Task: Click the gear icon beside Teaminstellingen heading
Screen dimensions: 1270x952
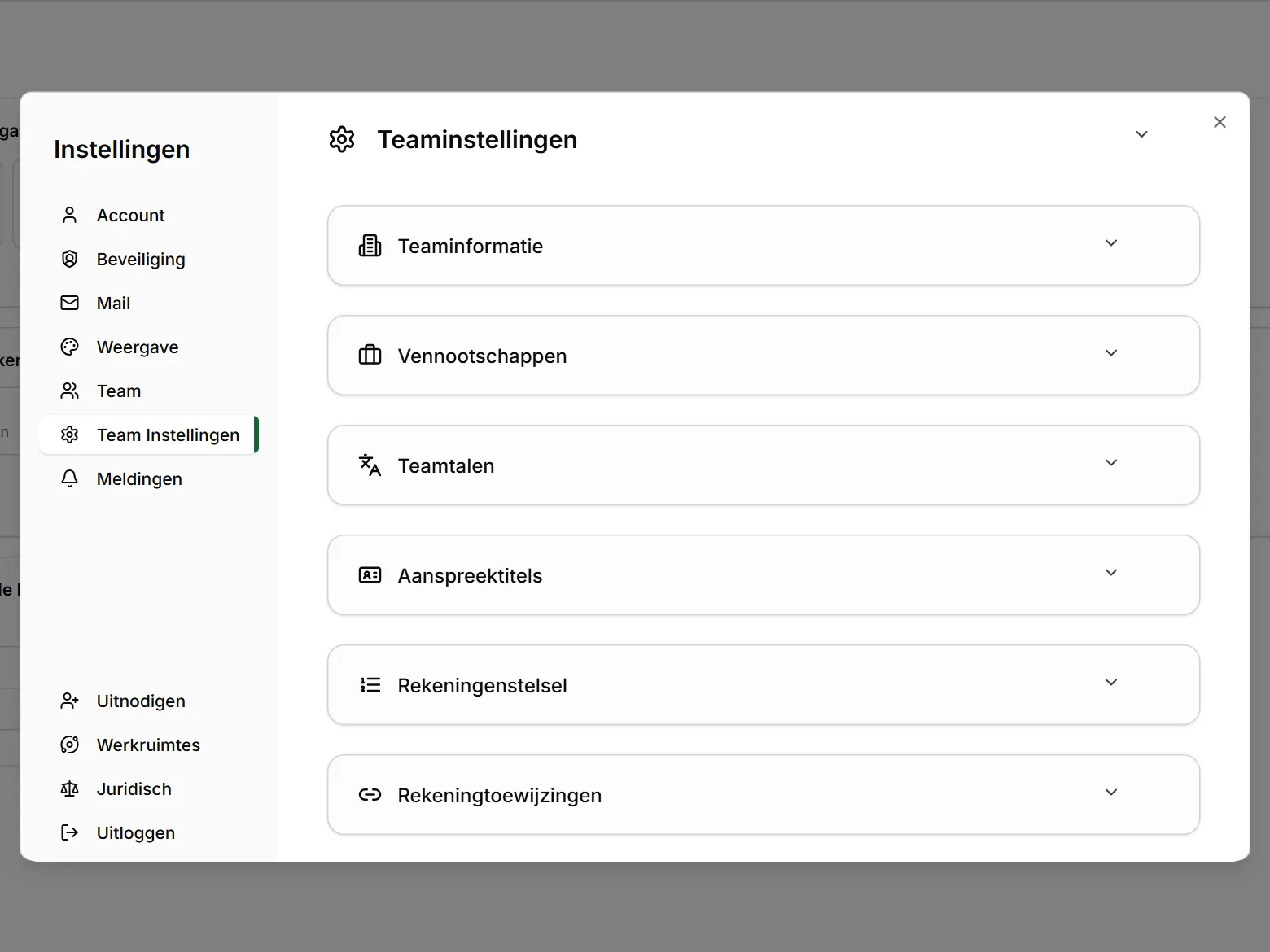Action: click(x=342, y=139)
